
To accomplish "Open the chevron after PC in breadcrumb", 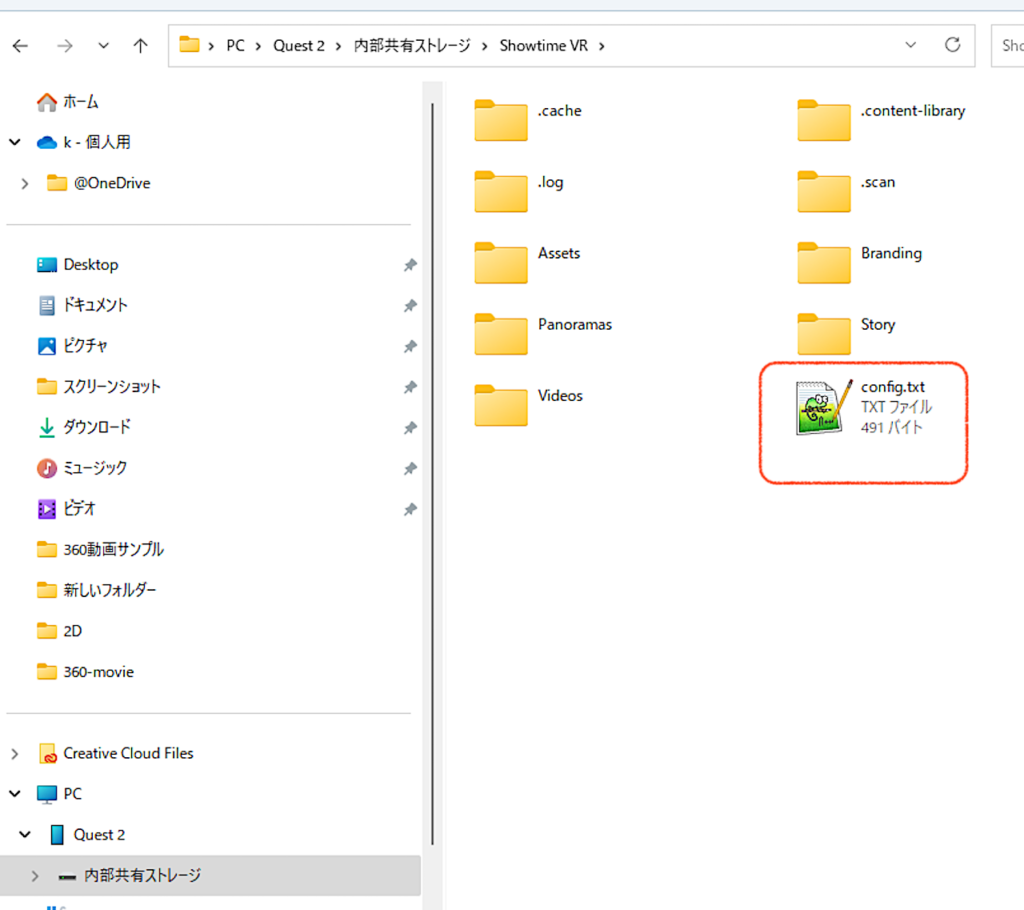I will [259, 46].
